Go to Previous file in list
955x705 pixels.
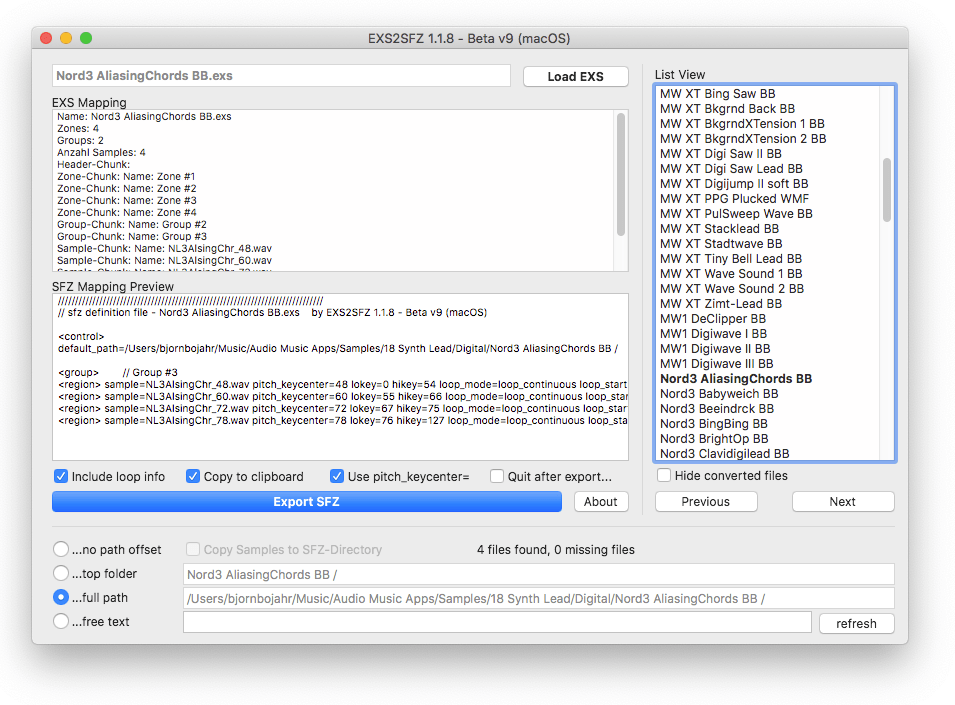706,502
